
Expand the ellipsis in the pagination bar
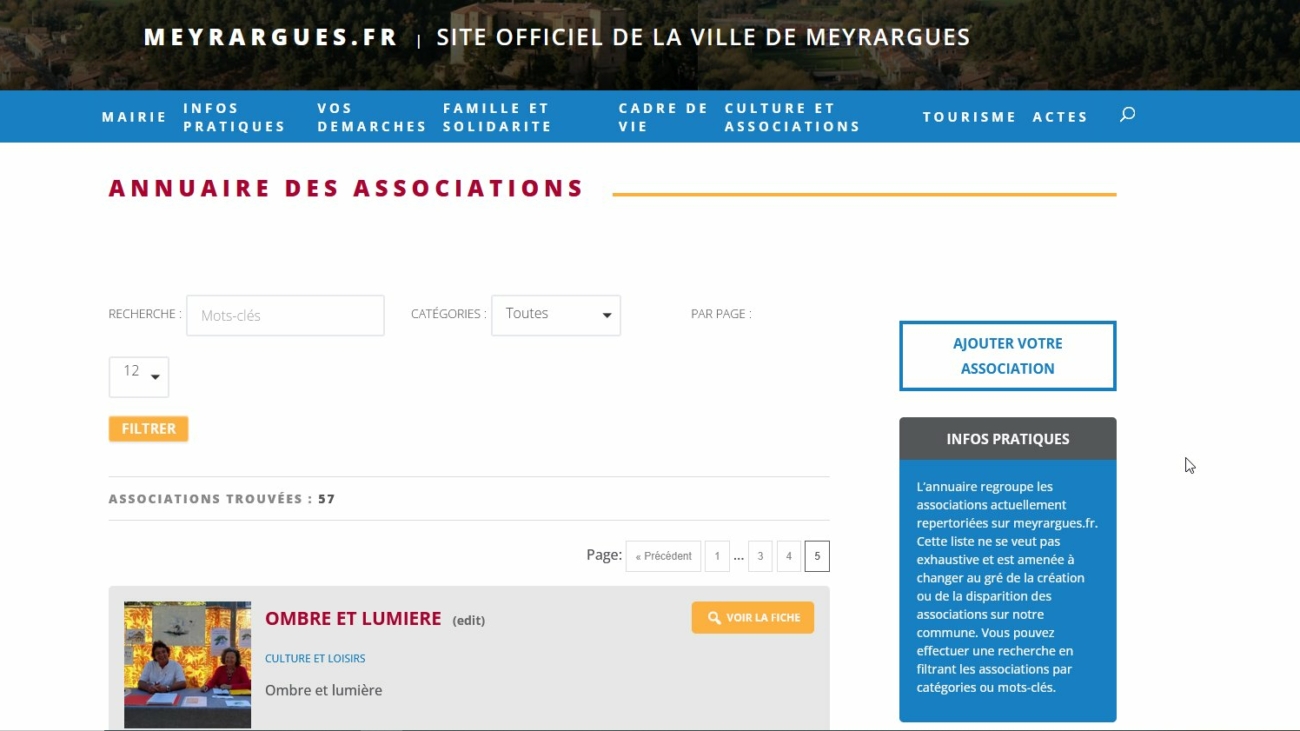[738, 556]
